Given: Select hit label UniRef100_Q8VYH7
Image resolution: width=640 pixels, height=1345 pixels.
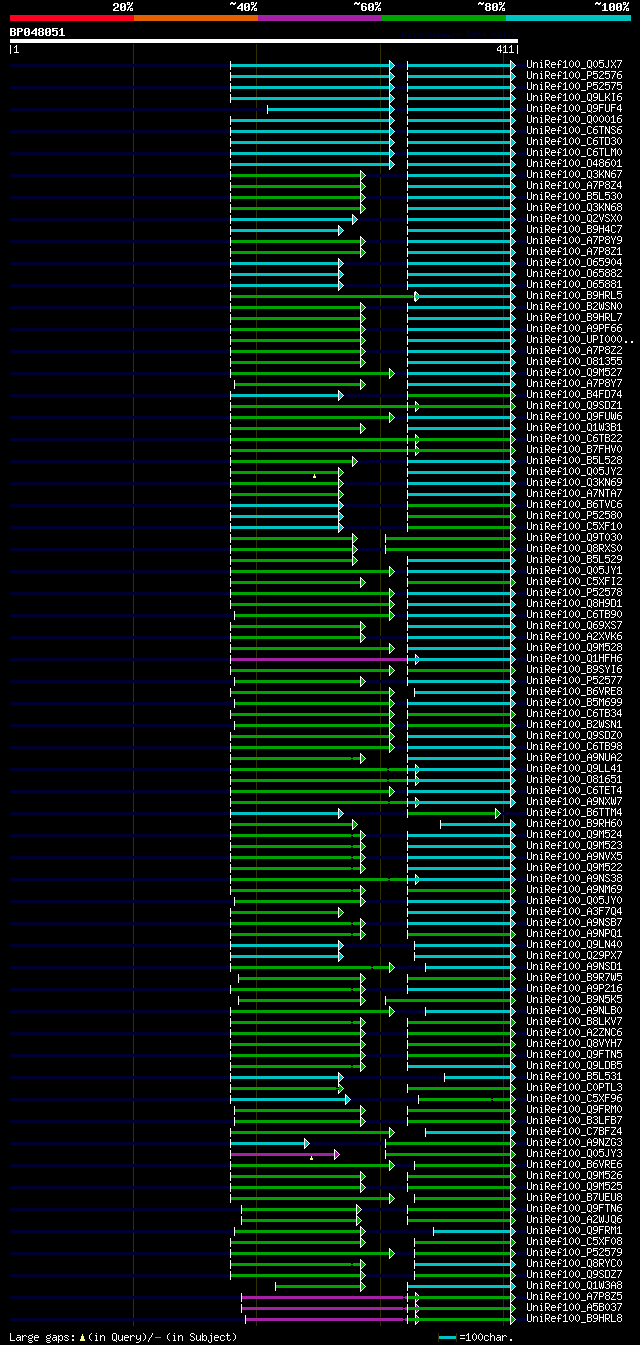Looking at the screenshot, I should tap(574, 1043).
